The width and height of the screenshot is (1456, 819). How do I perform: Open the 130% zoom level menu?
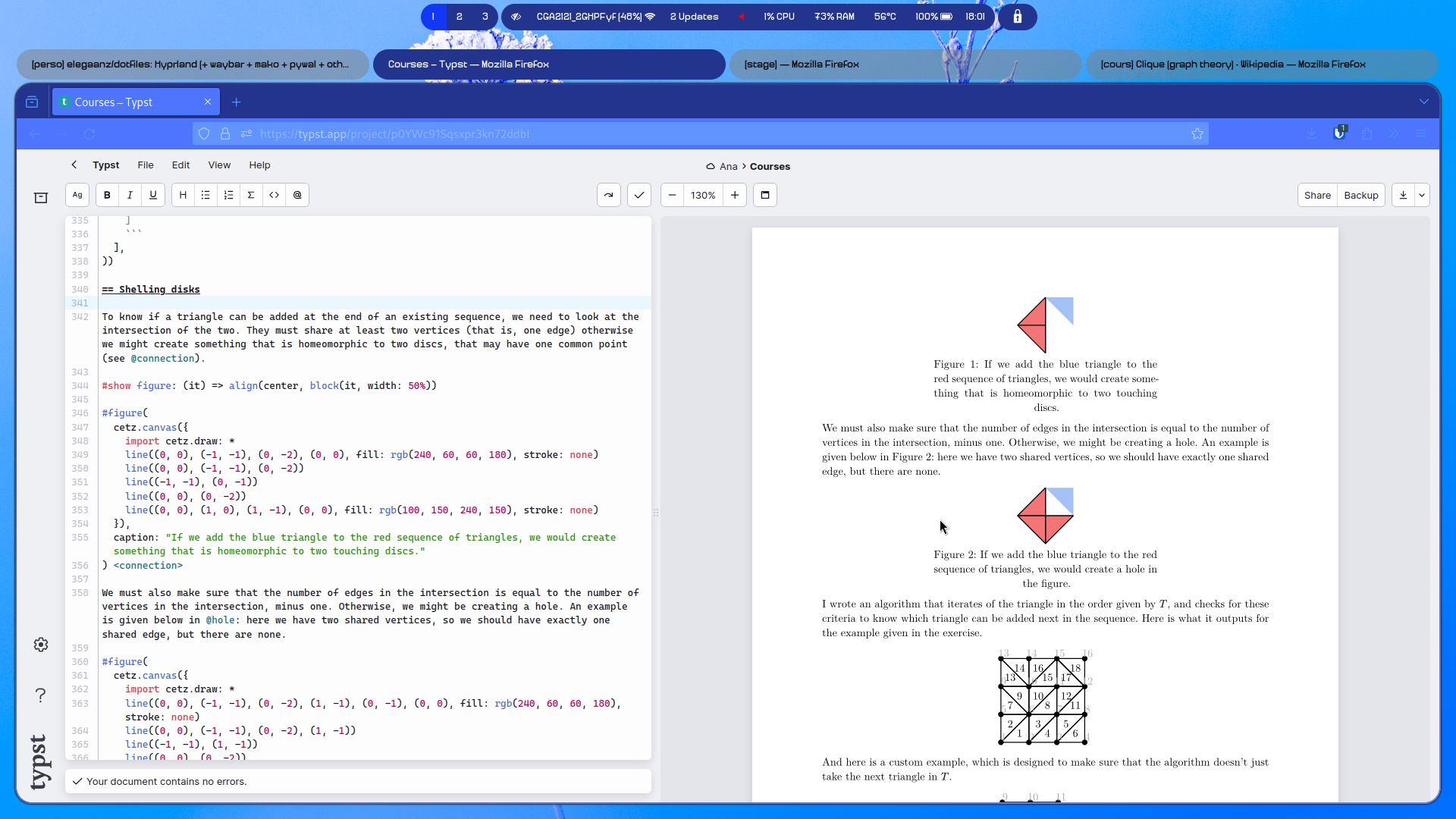tap(703, 195)
